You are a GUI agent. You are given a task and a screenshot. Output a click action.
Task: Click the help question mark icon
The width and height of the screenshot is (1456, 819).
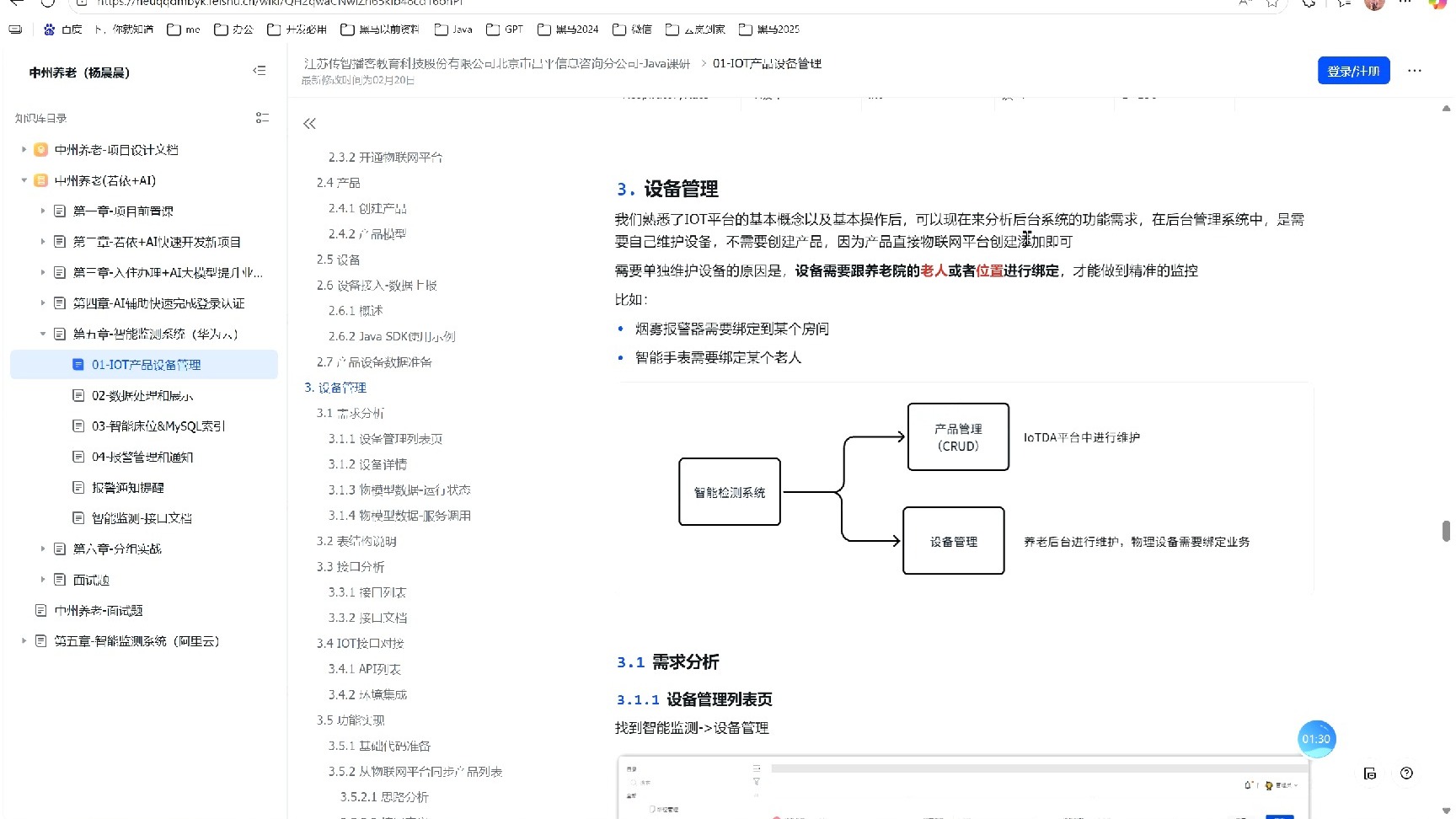tap(1406, 773)
